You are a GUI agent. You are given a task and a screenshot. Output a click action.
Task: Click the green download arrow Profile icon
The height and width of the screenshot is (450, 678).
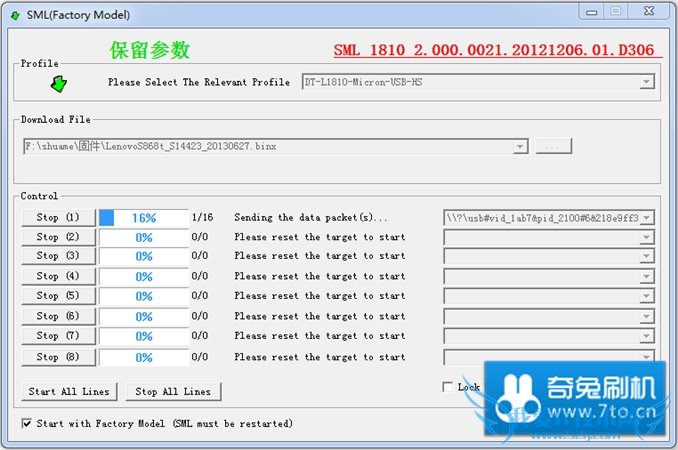click(59, 84)
